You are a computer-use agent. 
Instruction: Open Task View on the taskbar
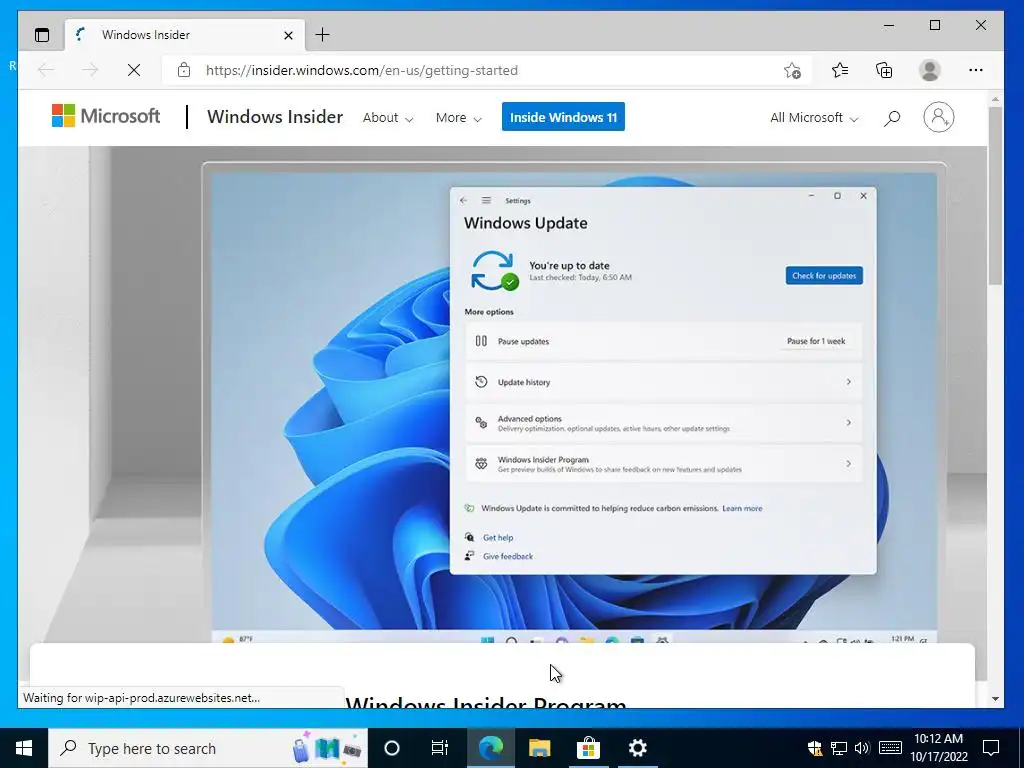[440, 748]
